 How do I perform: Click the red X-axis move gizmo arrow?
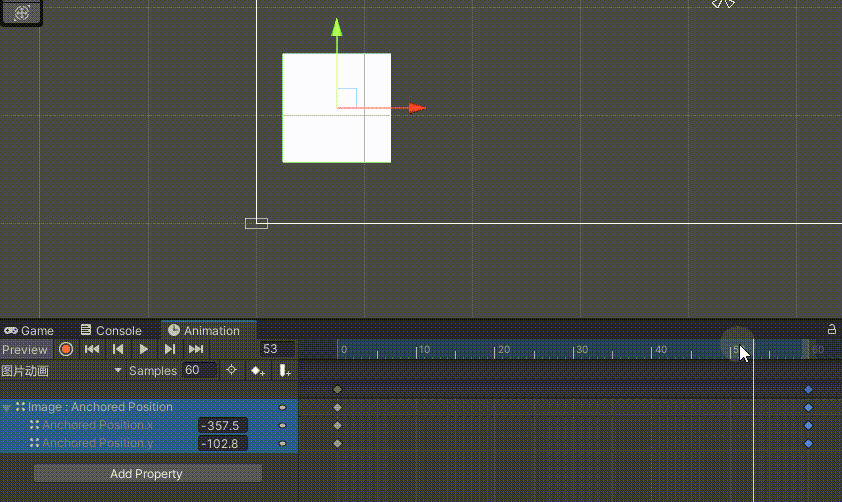tap(417, 108)
